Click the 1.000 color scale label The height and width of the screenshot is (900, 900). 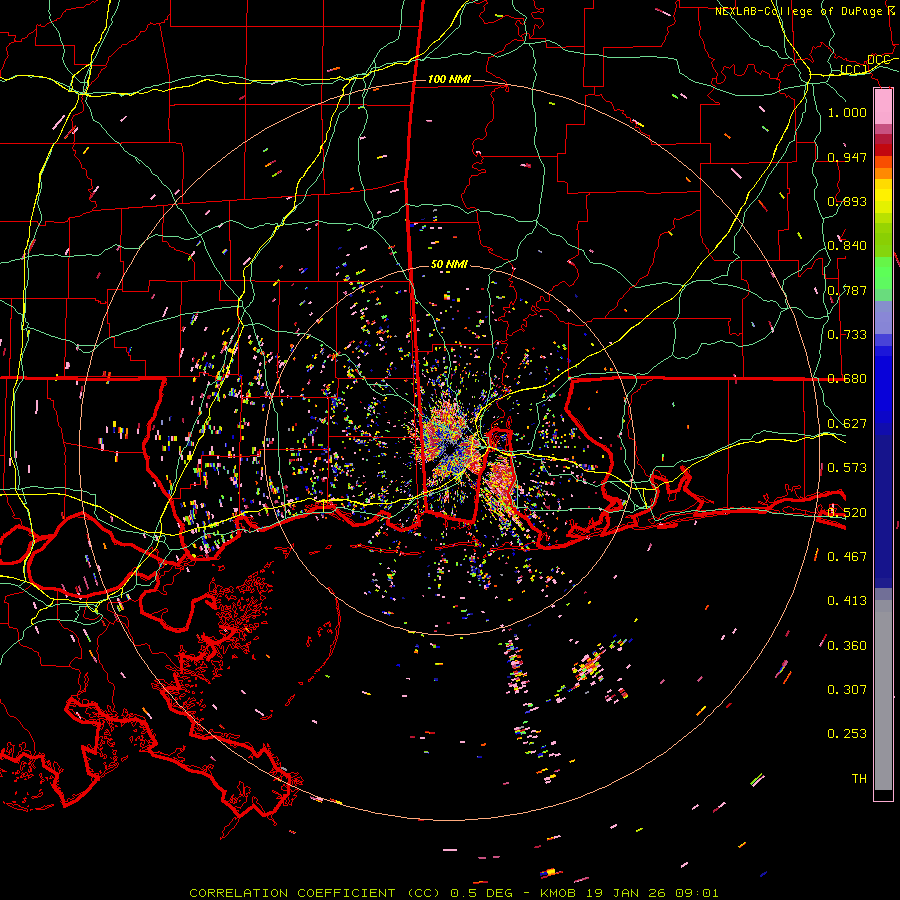[847, 112]
